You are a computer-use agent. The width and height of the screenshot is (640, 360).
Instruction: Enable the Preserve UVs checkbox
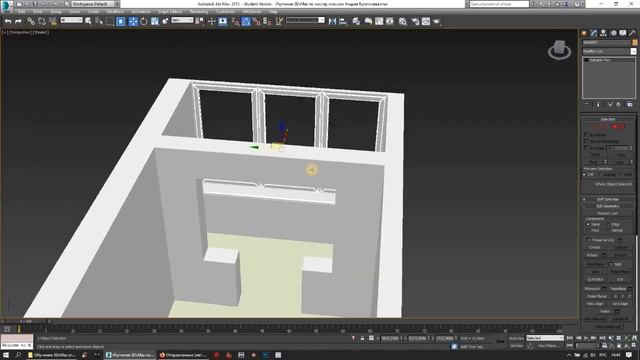[x=589, y=240]
